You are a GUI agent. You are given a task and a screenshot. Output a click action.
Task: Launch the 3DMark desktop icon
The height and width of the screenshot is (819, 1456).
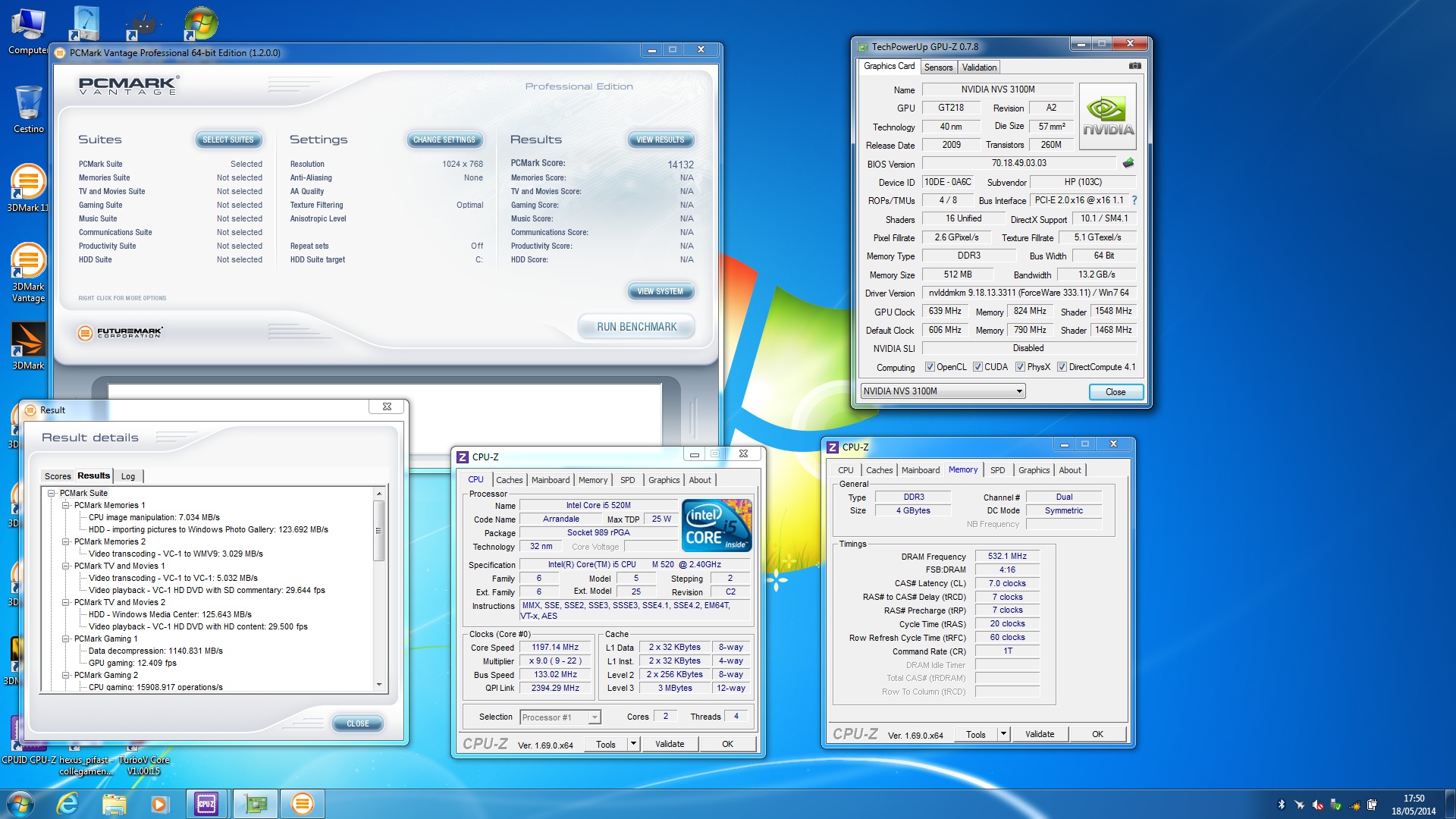point(28,347)
